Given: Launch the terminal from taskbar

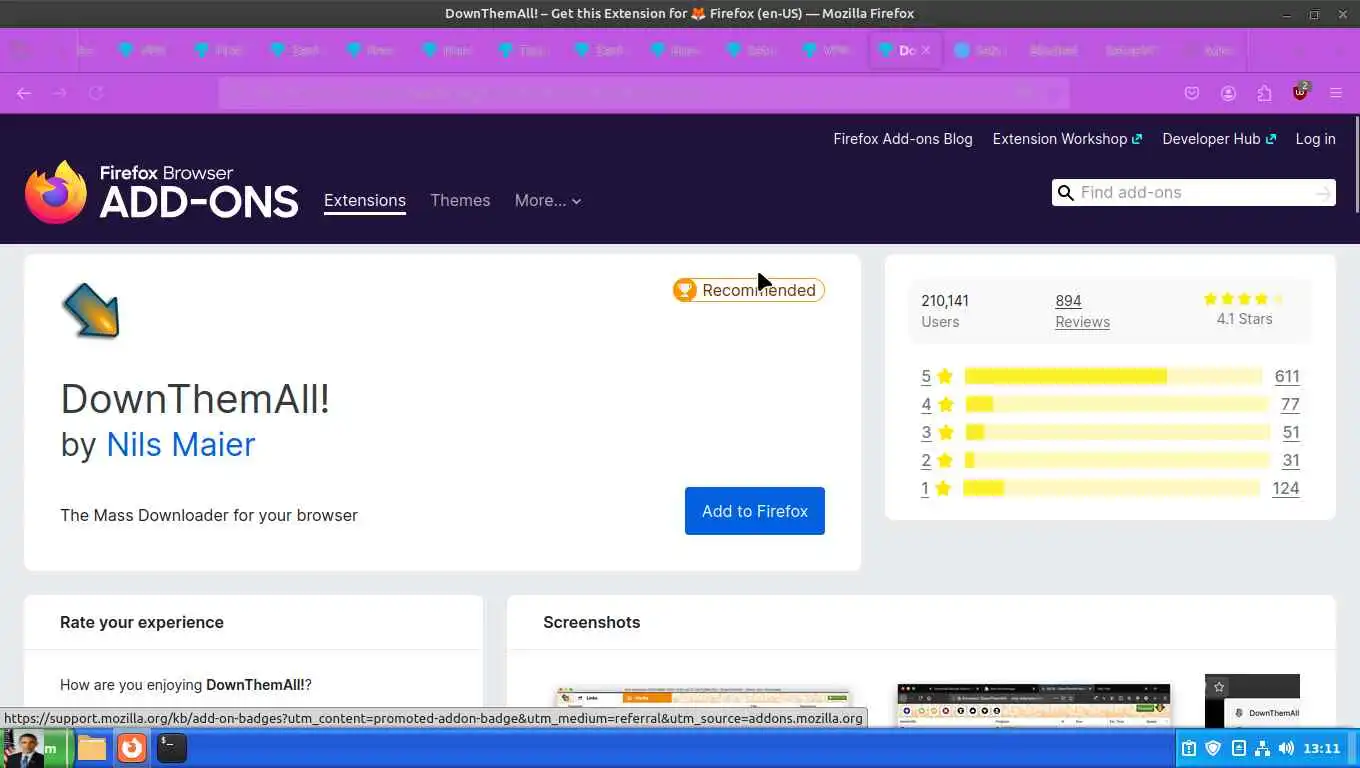Looking at the screenshot, I should pyautogui.click(x=172, y=748).
